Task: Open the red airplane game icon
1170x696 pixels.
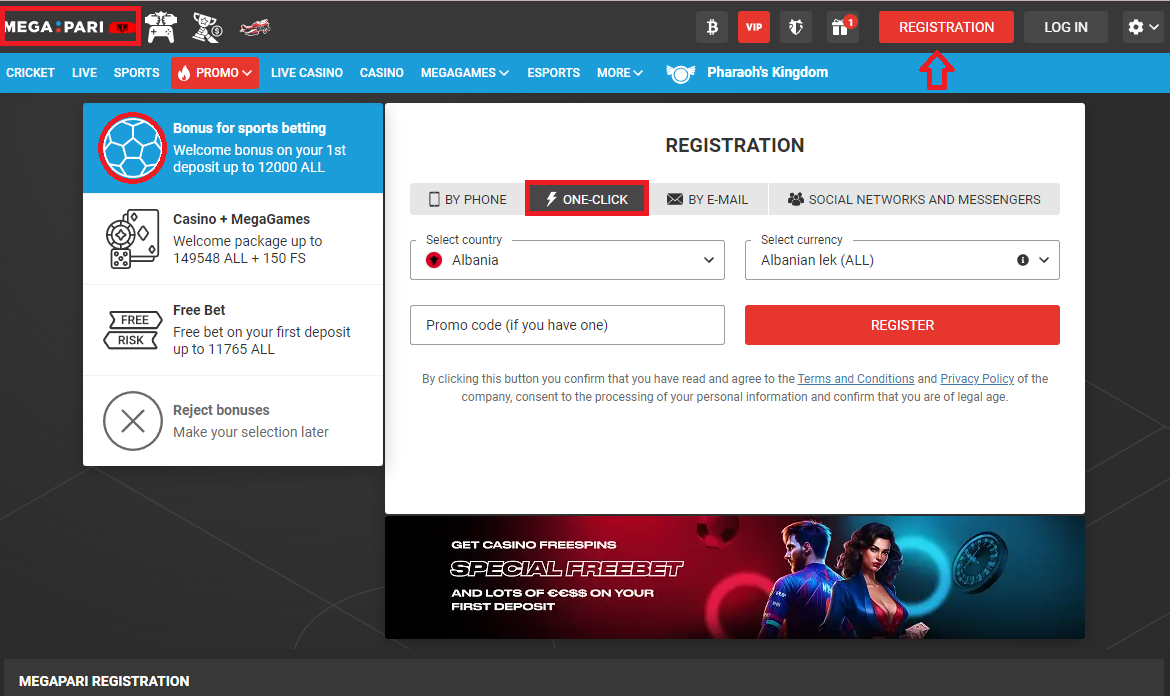Action: [255, 28]
